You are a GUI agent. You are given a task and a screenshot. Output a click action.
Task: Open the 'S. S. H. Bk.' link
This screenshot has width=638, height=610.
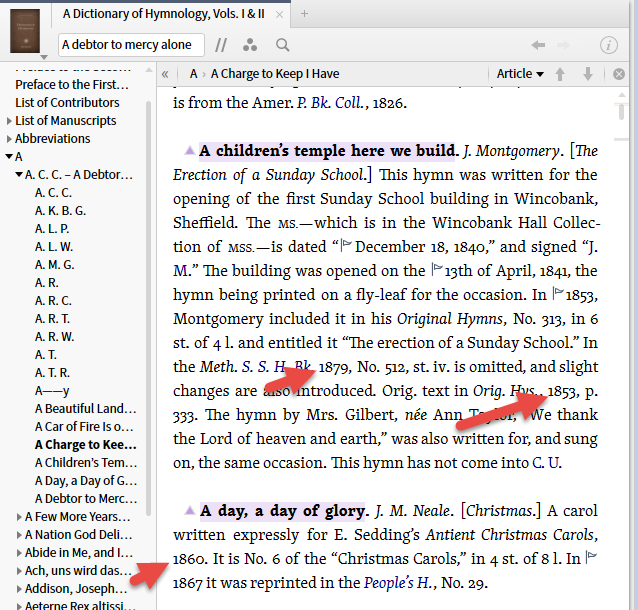pyautogui.click(x=276, y=367)
